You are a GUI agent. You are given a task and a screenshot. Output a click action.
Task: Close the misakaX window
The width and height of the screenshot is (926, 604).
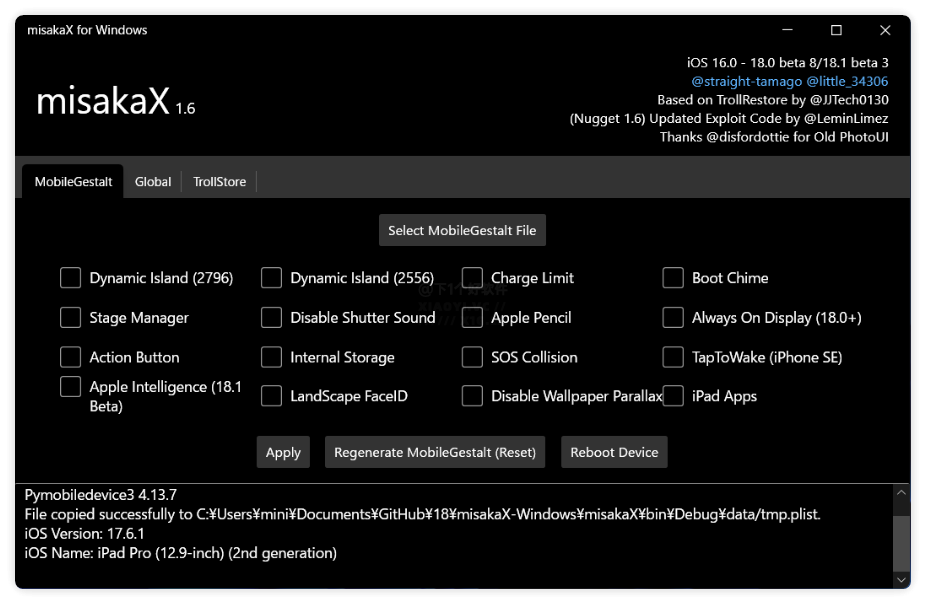[x=885, y=30]
